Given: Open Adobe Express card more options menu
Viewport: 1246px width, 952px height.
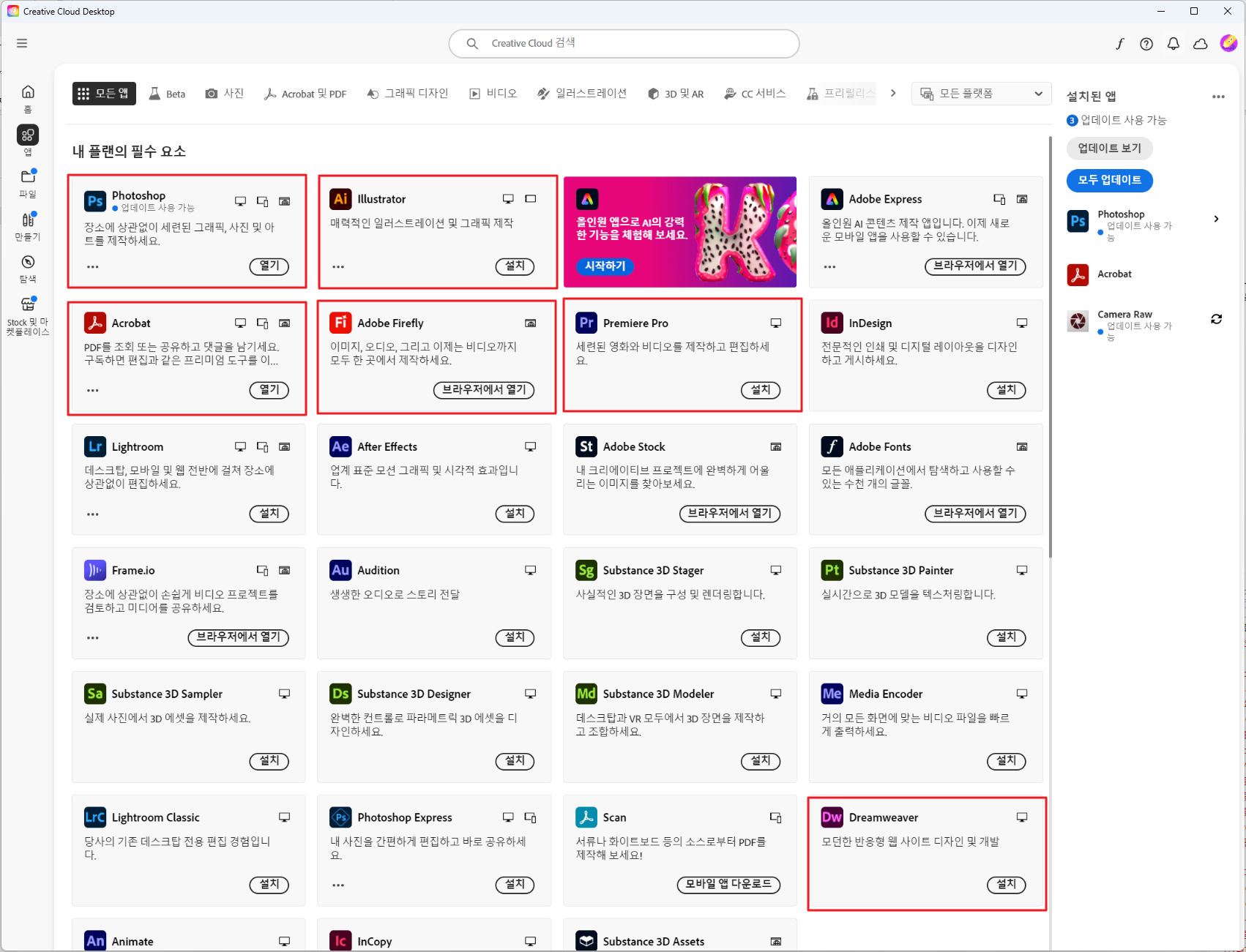Looking at the screenshot, I should (829, 267).
